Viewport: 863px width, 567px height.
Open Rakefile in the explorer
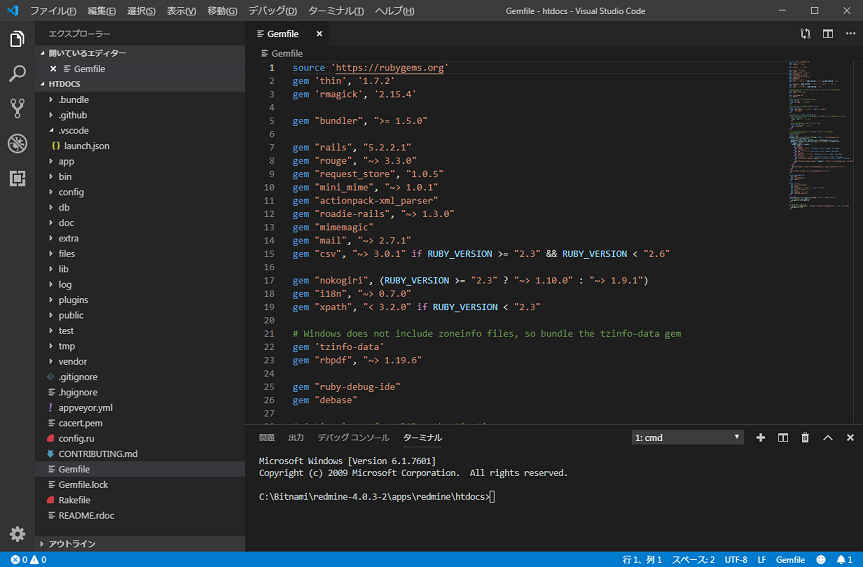pyautogui.click(x=140, y=500)
